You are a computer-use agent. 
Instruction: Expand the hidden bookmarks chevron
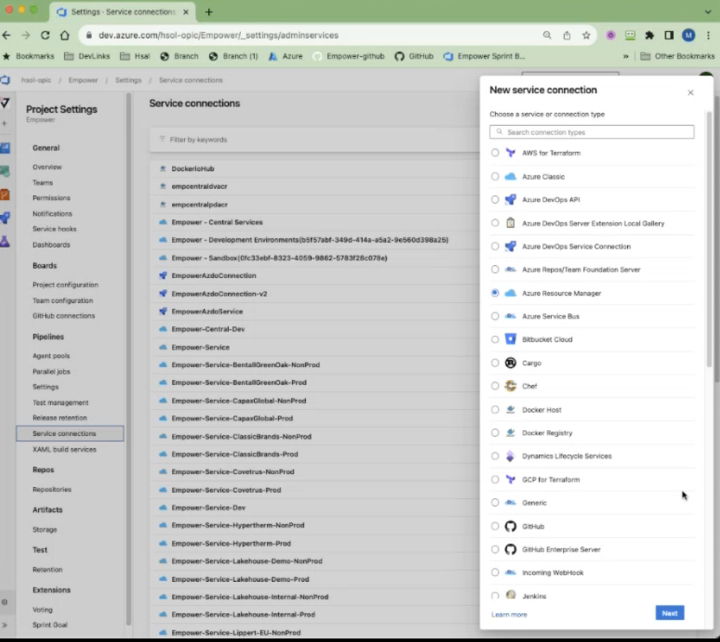pyautogui.click(x=625, y=56)
